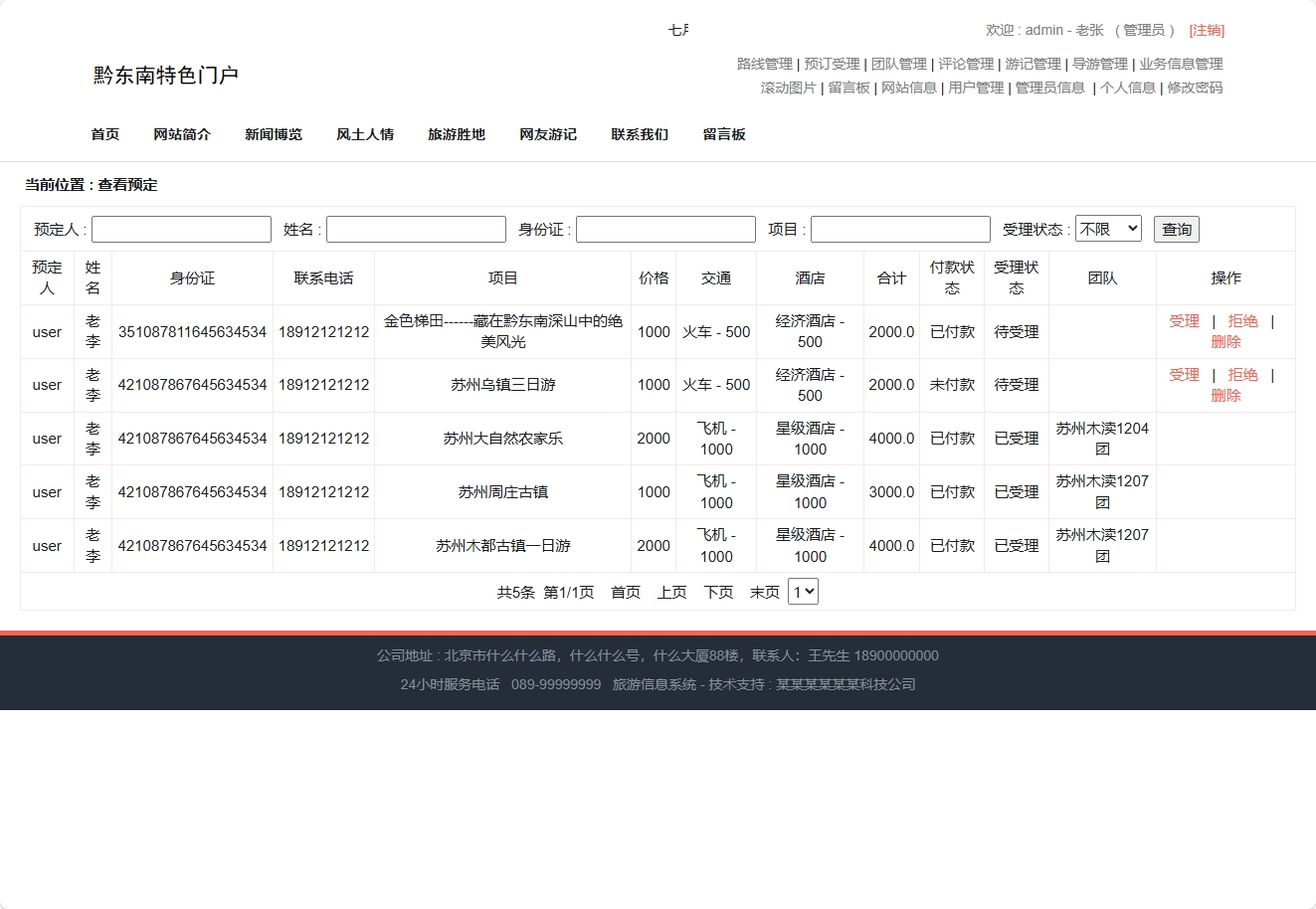Log out via the 注销 link
This screenshot has width=1316, height=909.
[x=1206, y=30]
